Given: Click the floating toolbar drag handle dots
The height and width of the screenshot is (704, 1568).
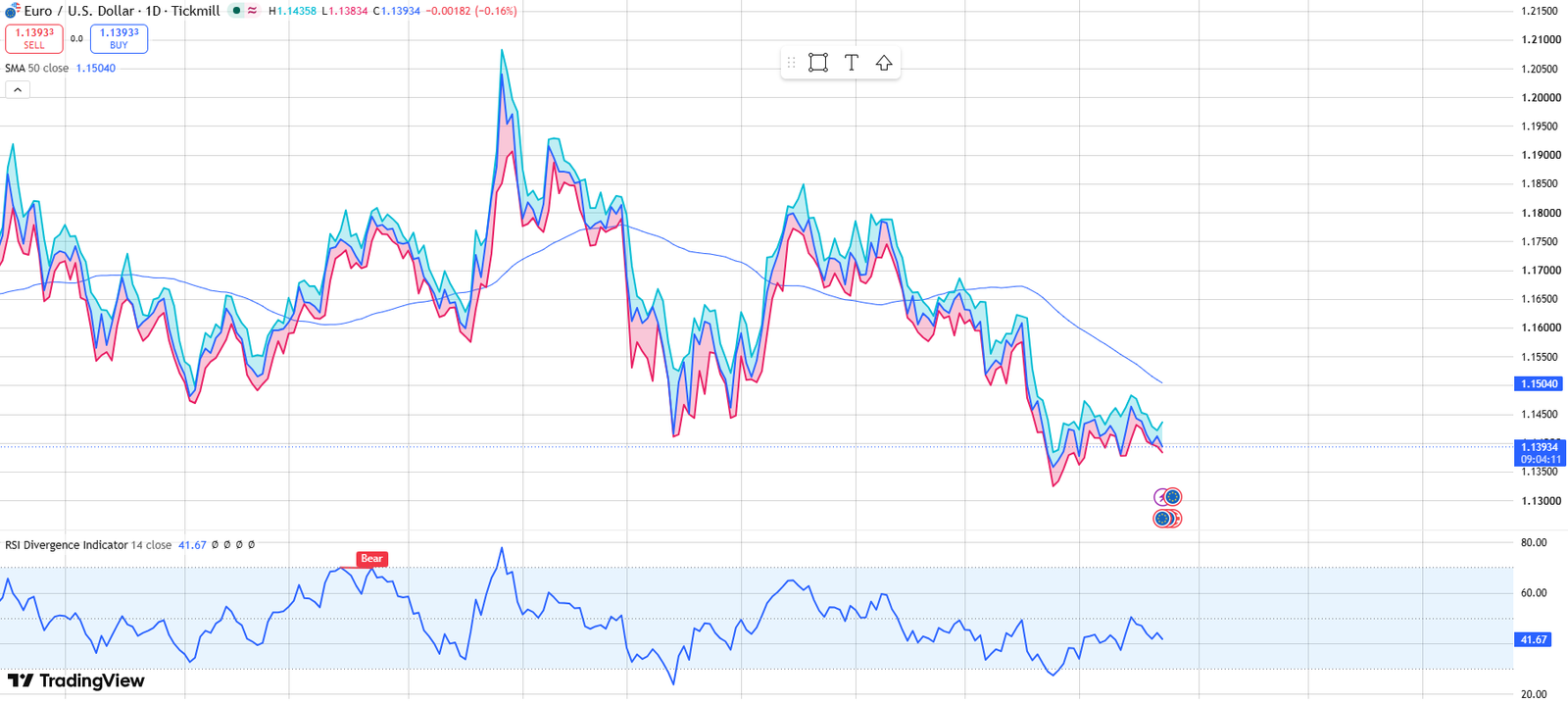Looking at the screenshot, I should [791, 63].
